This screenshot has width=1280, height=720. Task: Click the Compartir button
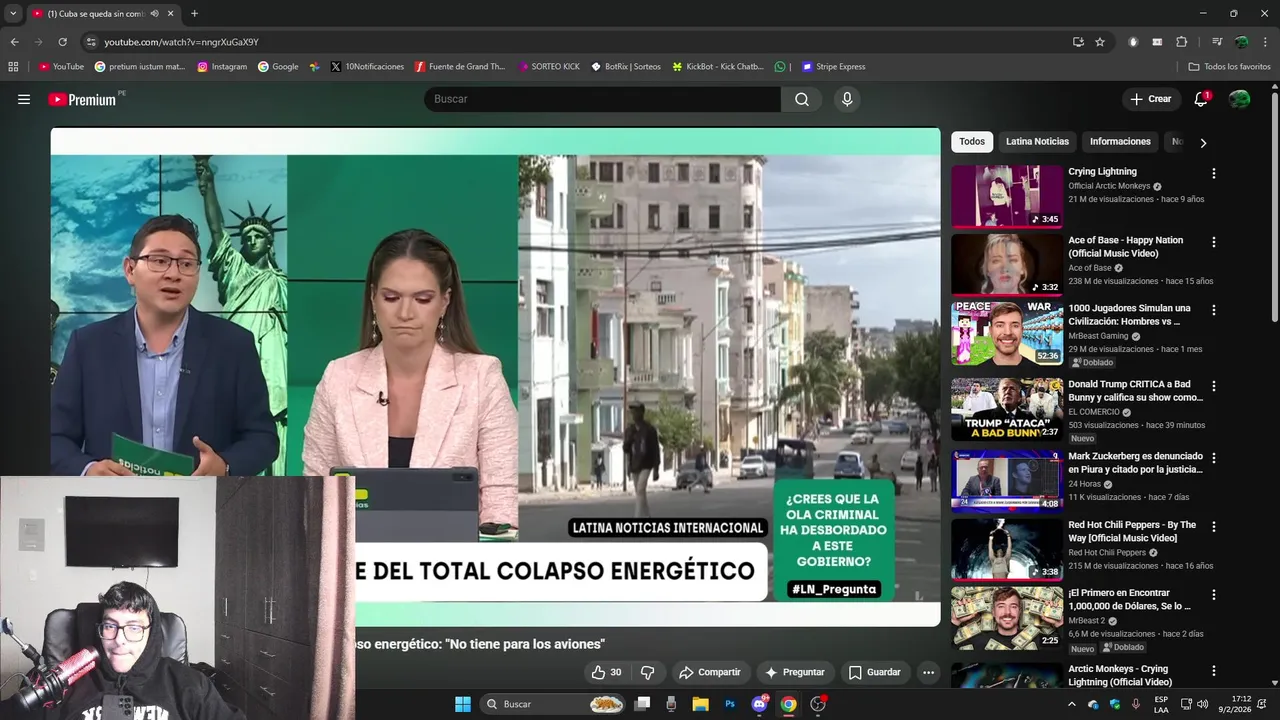click(x=709, y=672)
